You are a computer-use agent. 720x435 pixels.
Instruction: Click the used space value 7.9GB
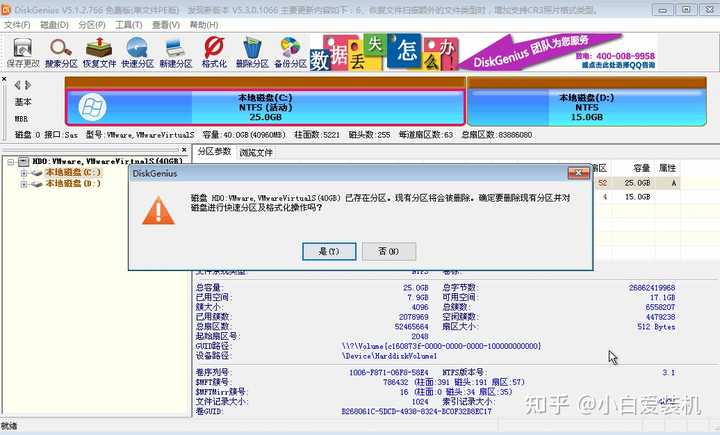coord(417,297)
